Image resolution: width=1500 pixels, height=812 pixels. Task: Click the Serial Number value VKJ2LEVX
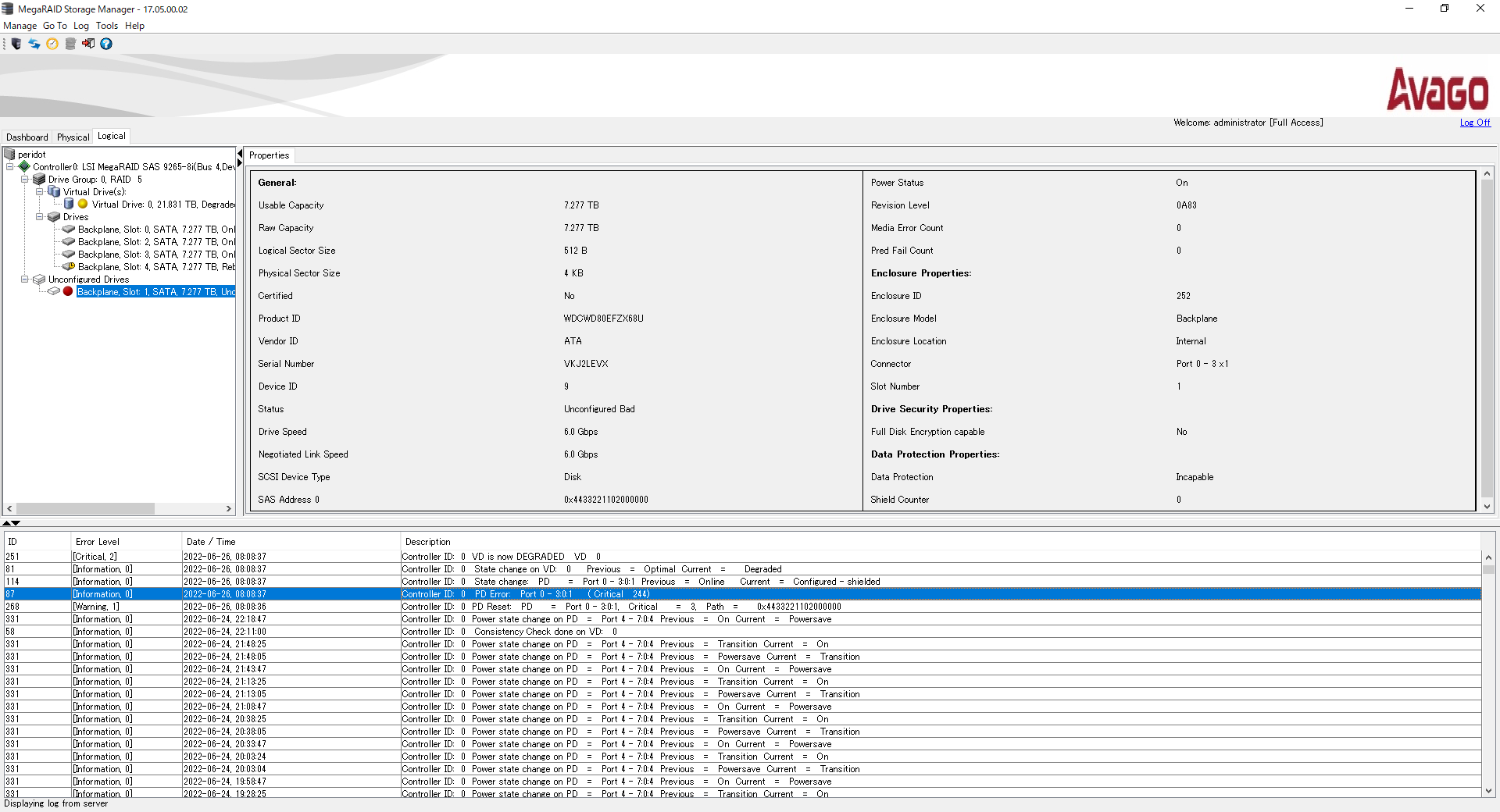coord(586,364)
